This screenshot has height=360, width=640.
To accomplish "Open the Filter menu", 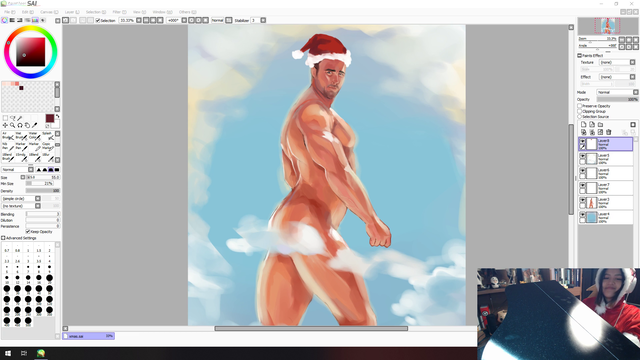I will [119, 12].
